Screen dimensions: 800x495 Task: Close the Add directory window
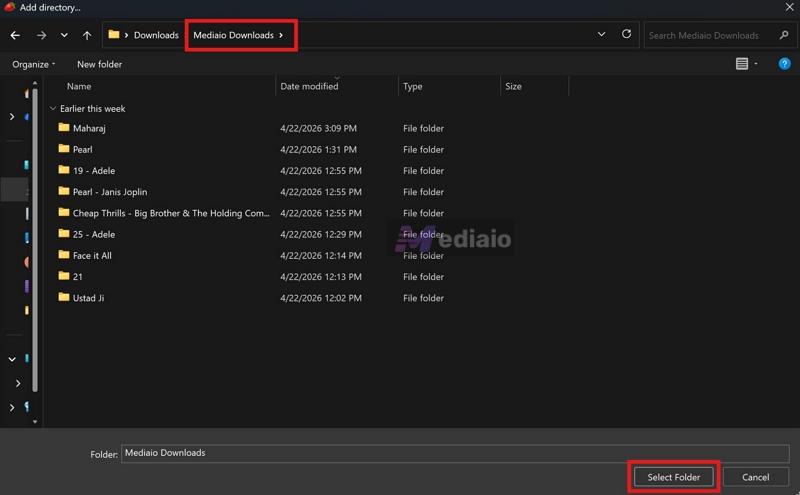[789, 7]
